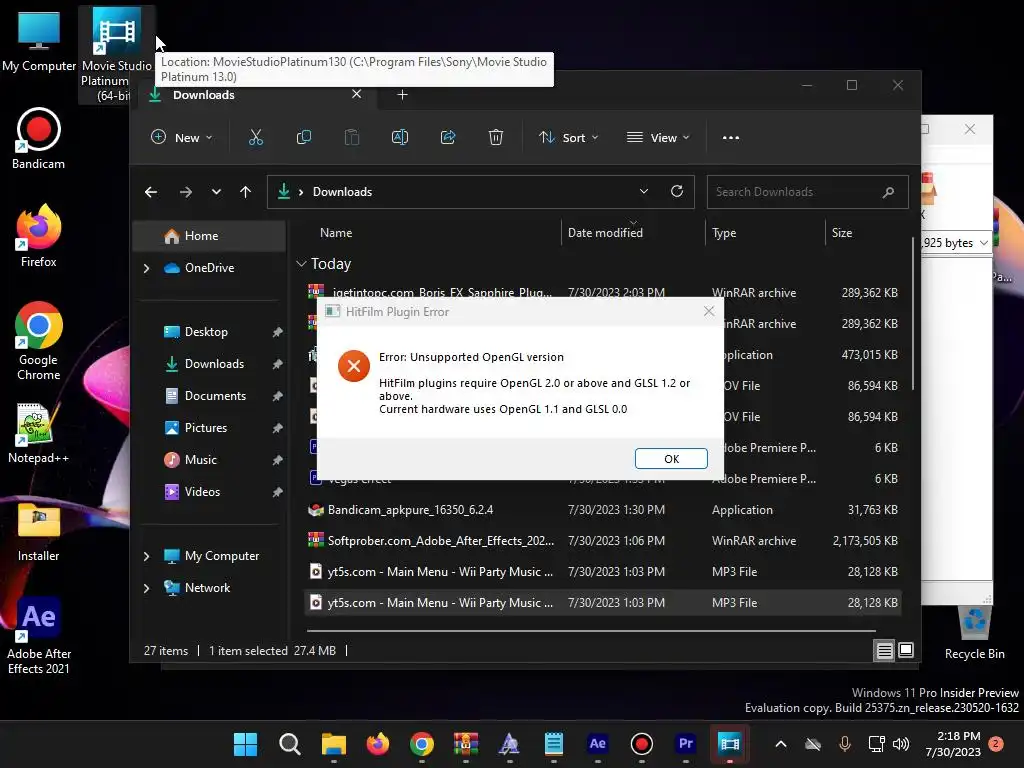The image size is (1024, 768).
Task: Select the Downloads tab
Action: pyautogui.click(x=255, y=95)
